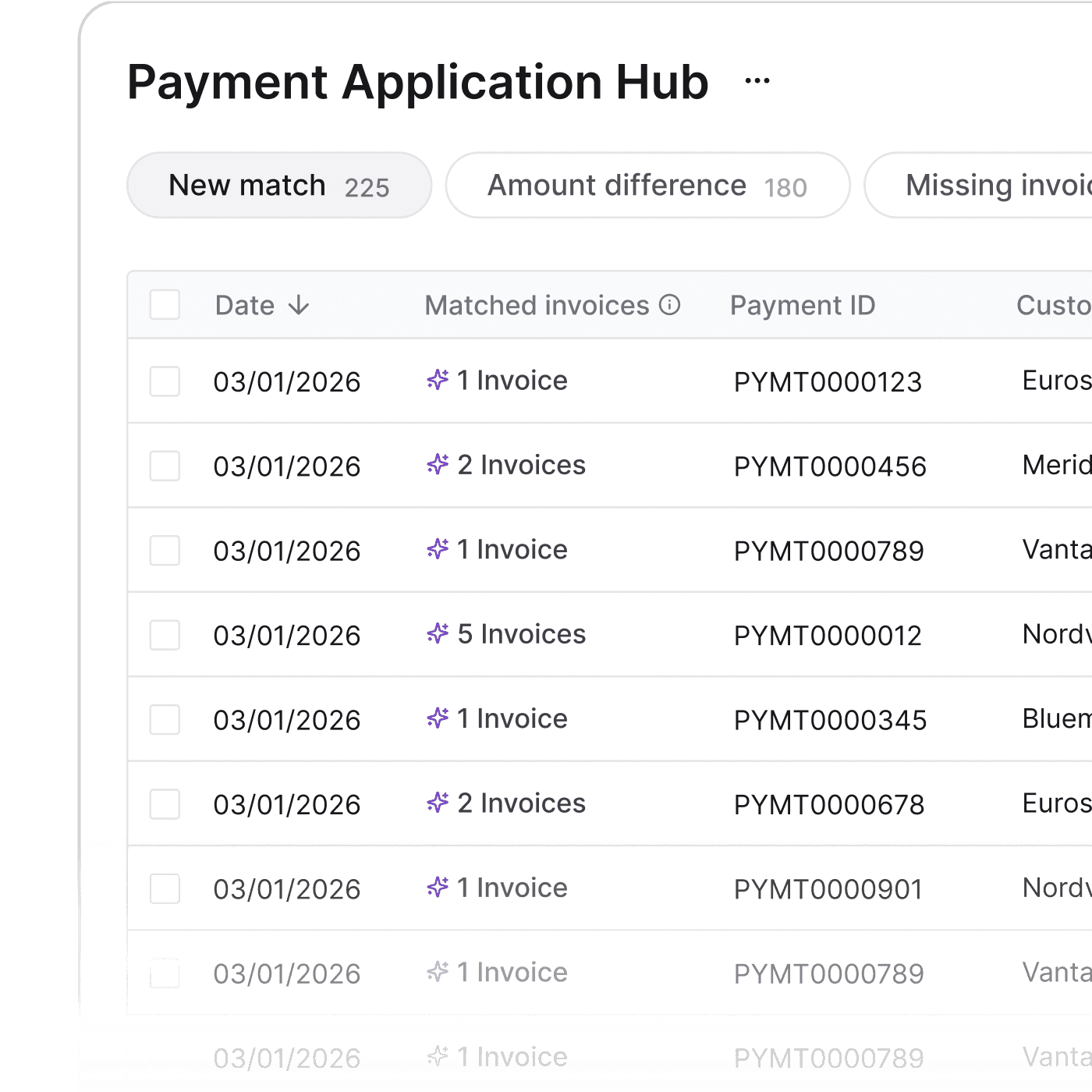Click payment ID PYMT0000345
1092x1092 pixels.
[x=830, y=720]
